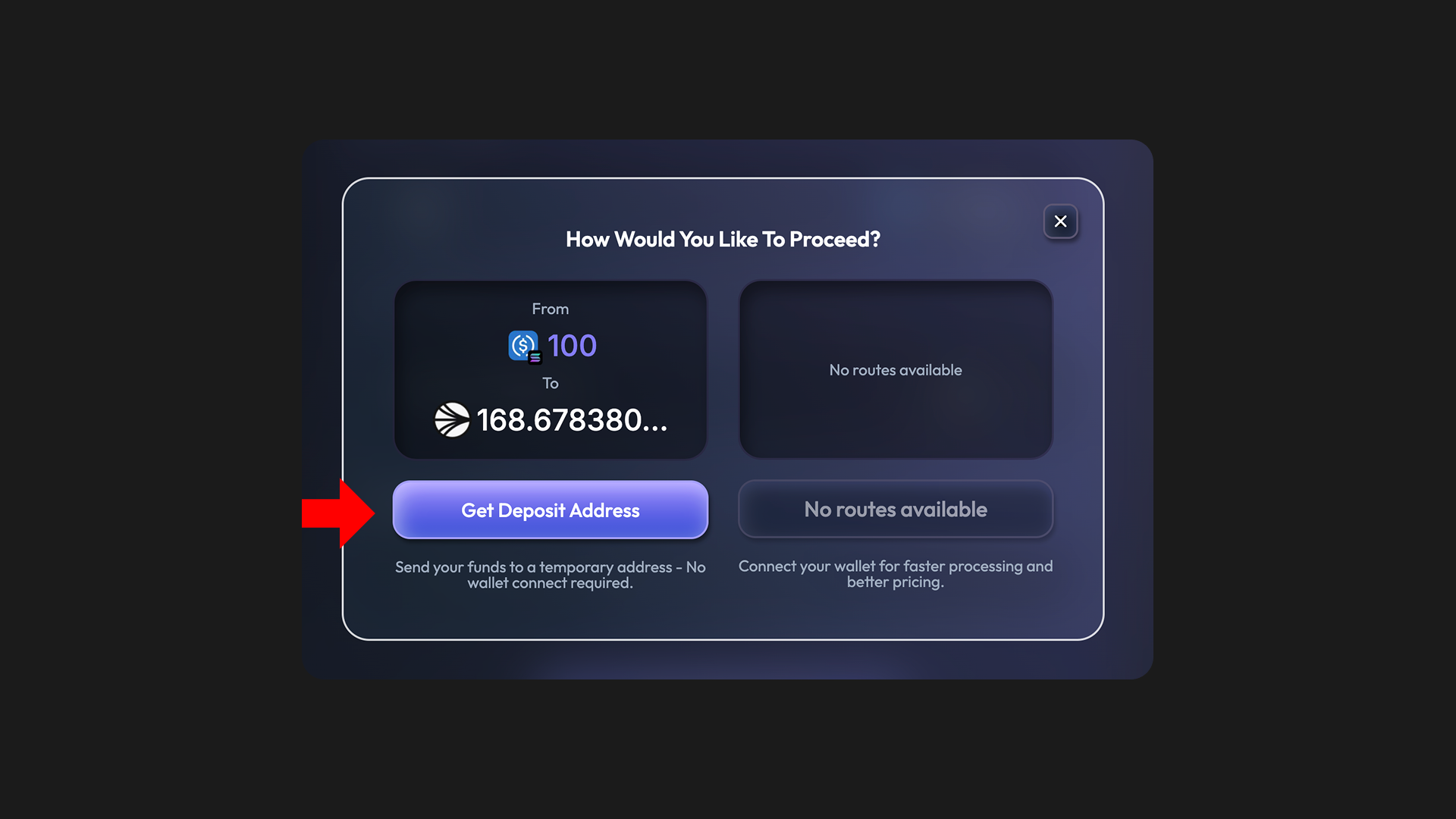This screenshot has width=1456, height=819.
Task: Click empty space above From label in the swap card
Action: pyautogui.click(x=550, y=291)
